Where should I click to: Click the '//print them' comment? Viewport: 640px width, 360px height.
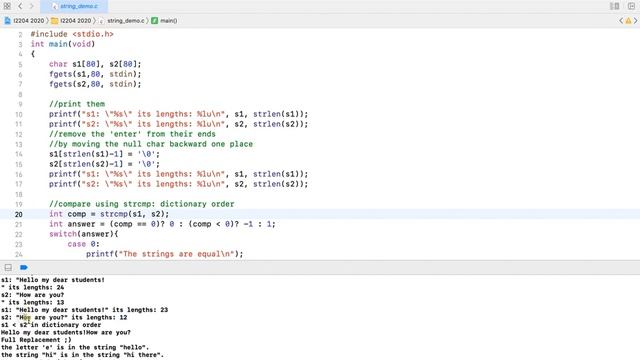click(x=77, y=104)
